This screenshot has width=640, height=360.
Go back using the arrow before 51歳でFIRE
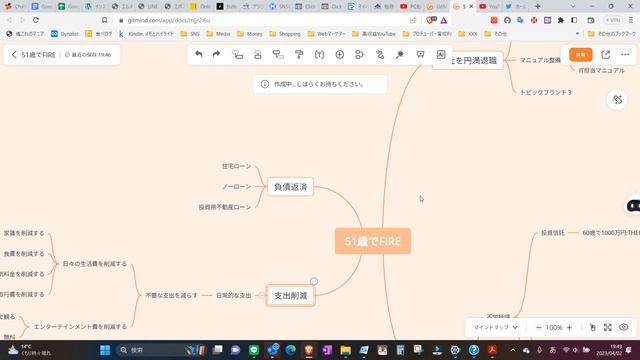(14, 54)
